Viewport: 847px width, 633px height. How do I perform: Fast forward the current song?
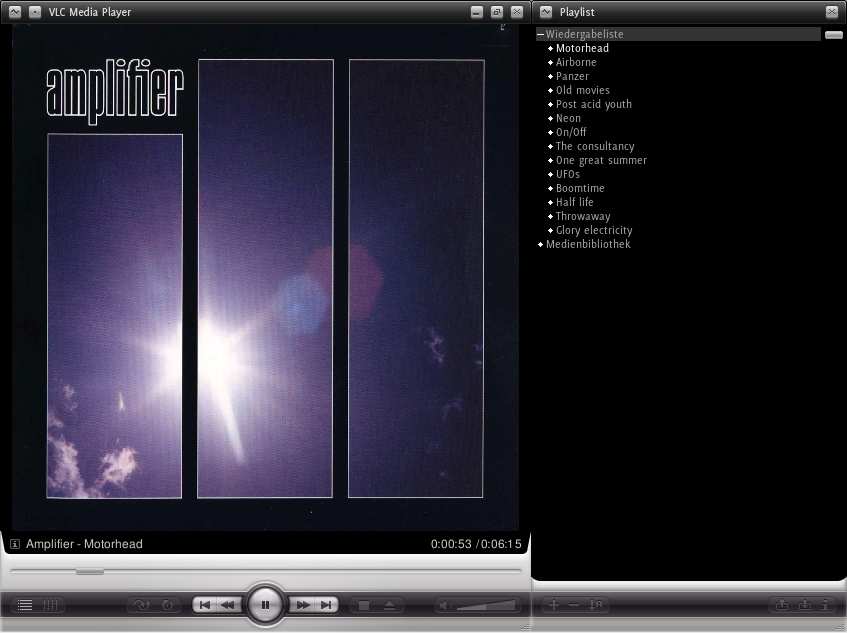302,605
